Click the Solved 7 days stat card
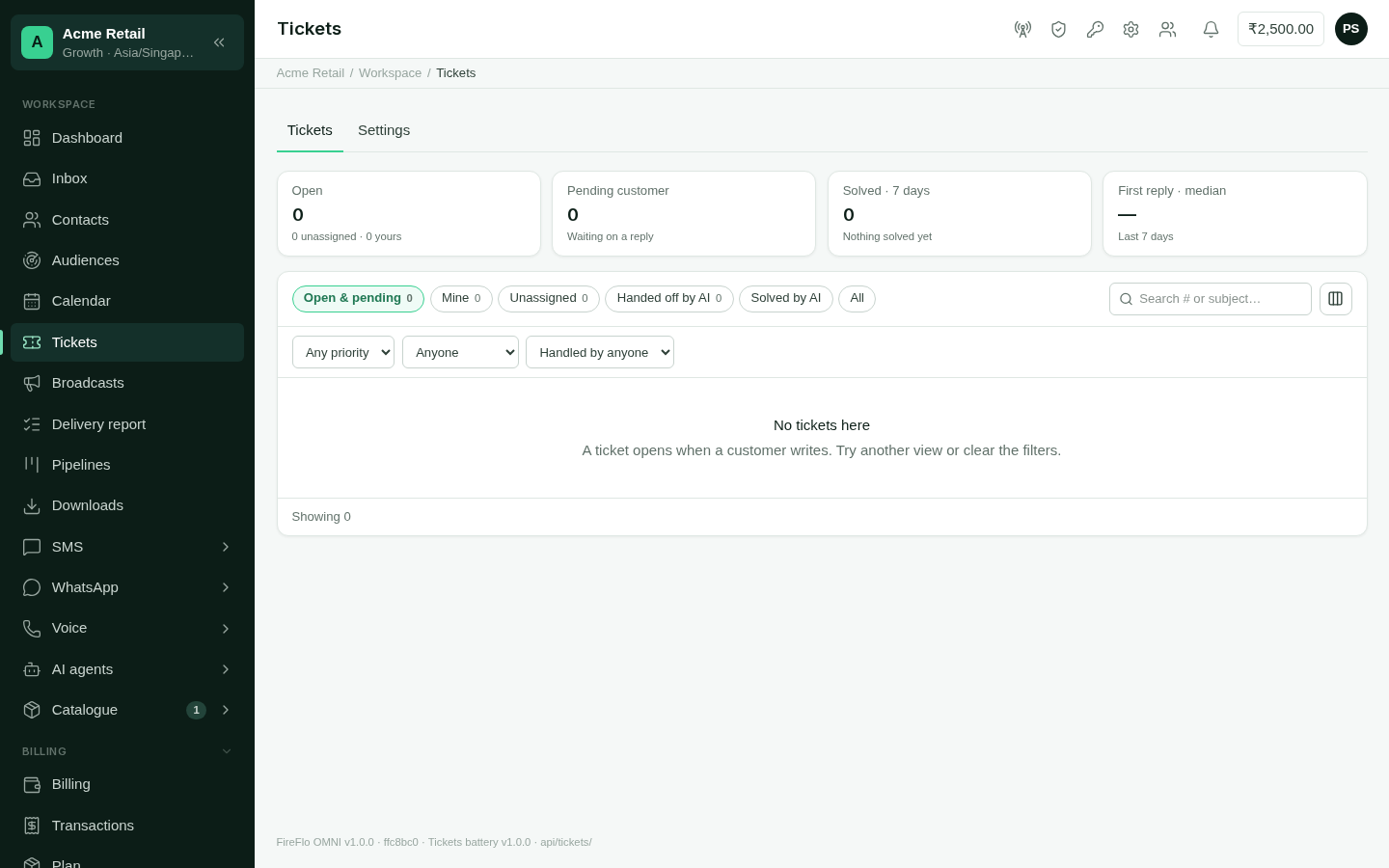The width and height of the screenshot is (1389, 868). tap(960, 214)
